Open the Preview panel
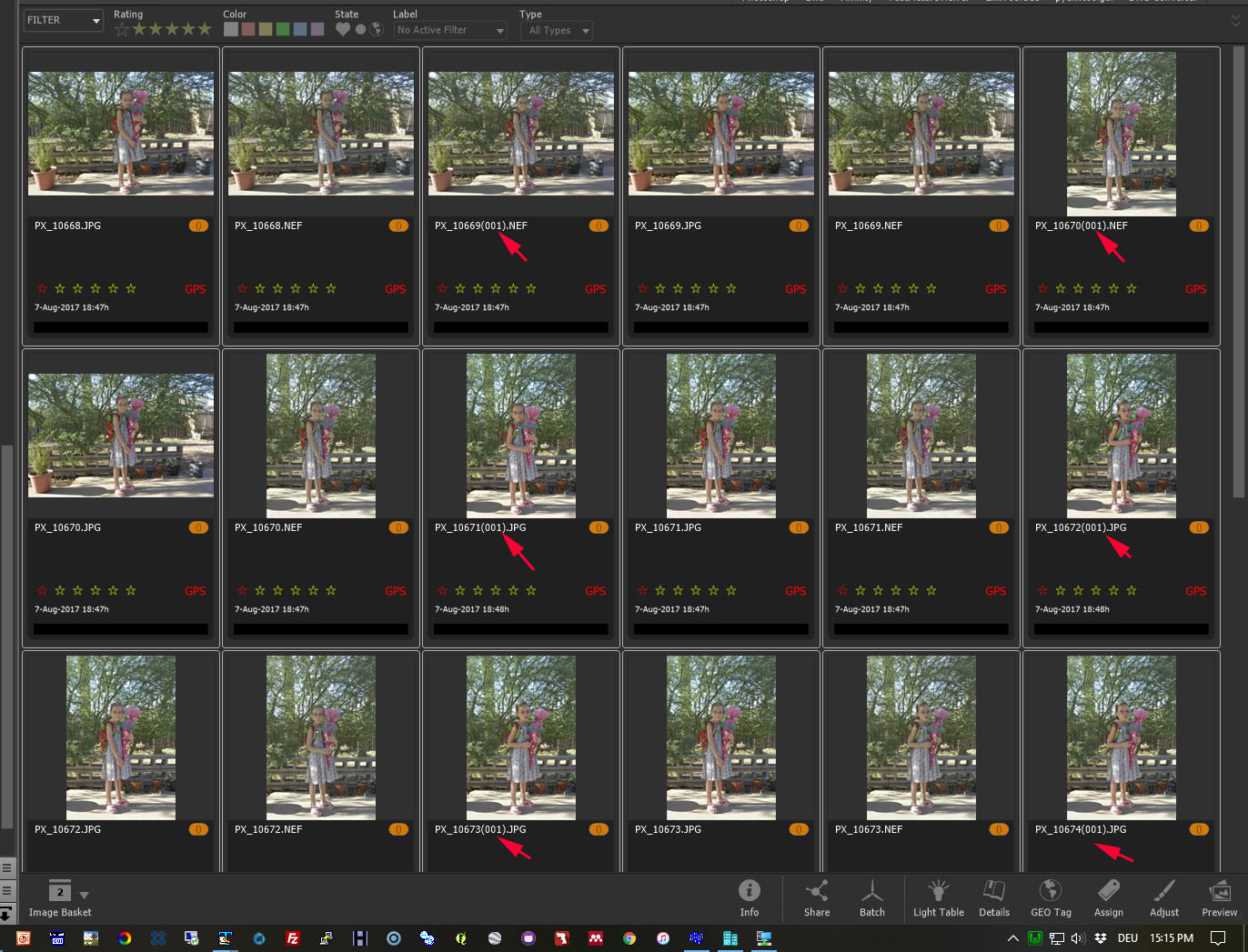The width and height of the screenshot is (1248, 952). click(1219, 897)
